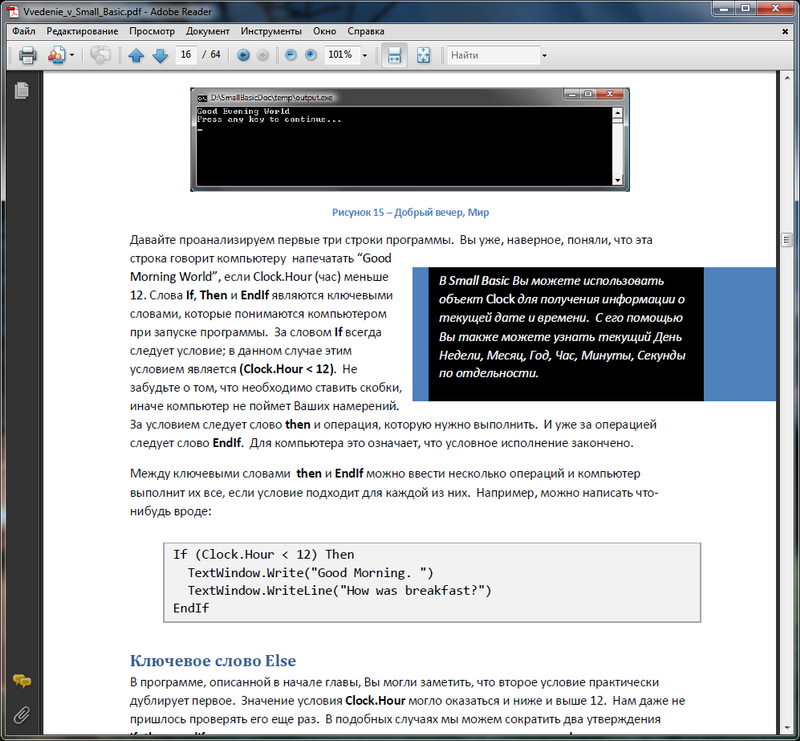Click the 'EndIf' line in code box
The image size is (800, 741).
191,608
